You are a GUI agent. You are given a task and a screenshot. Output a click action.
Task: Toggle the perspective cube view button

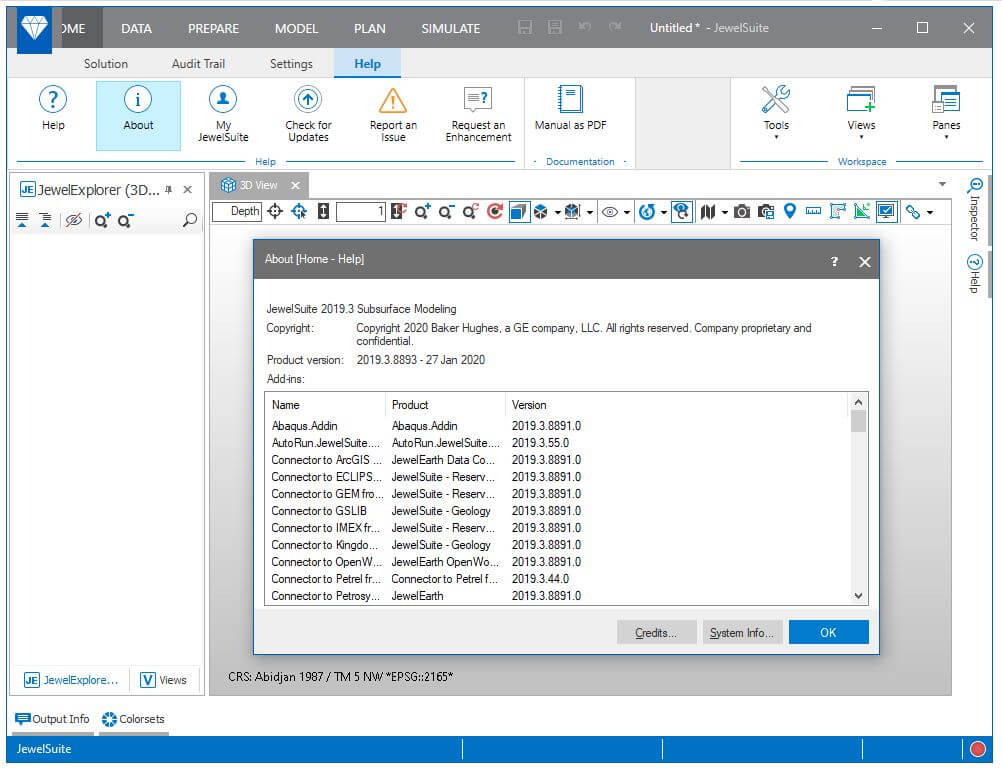pos(518,212)
